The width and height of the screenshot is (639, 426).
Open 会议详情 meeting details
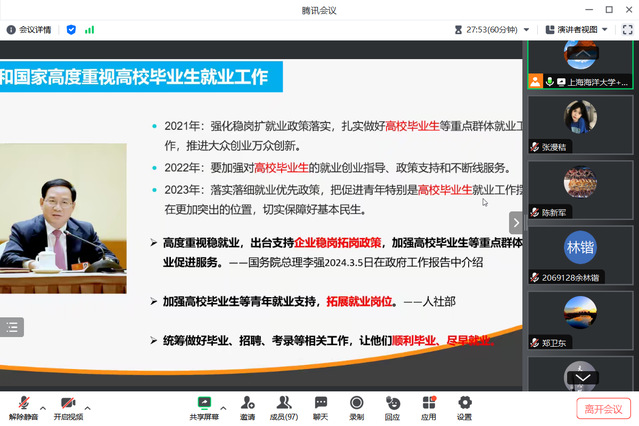tap(30, 30)
